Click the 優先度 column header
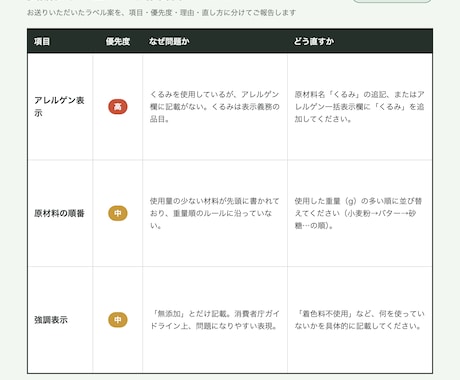Viewport: 460px width, 380px height. pos(118,41)
